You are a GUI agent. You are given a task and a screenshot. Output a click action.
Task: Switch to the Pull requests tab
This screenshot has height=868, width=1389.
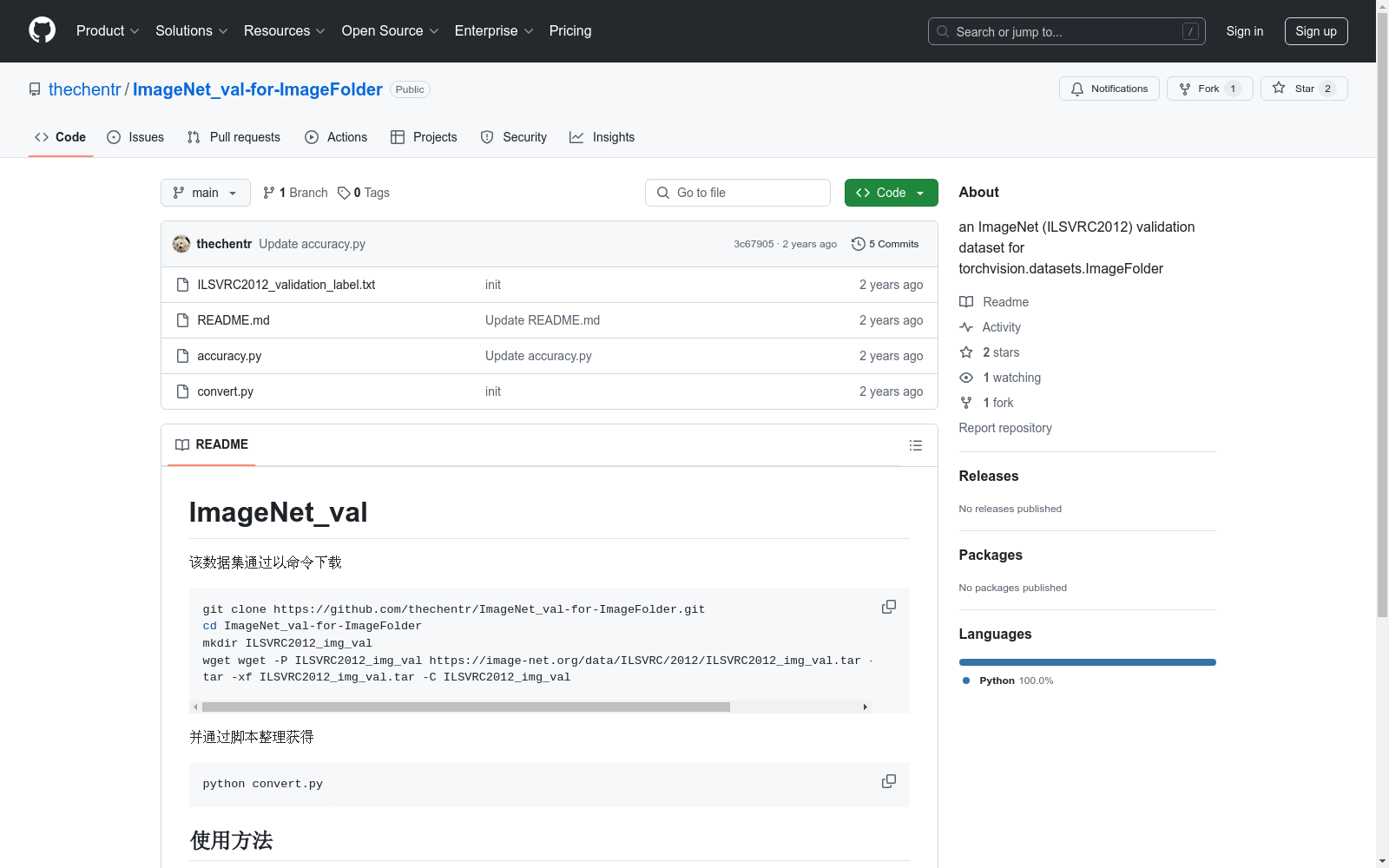pos(234,137)
